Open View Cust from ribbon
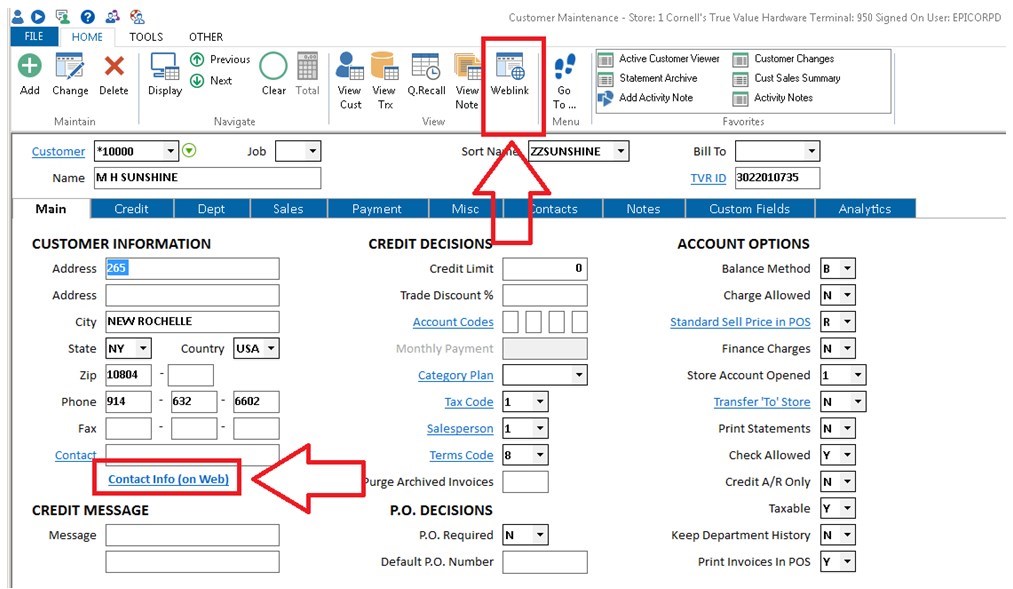This screenshot has height=589, width=1013. pos(350,67)
